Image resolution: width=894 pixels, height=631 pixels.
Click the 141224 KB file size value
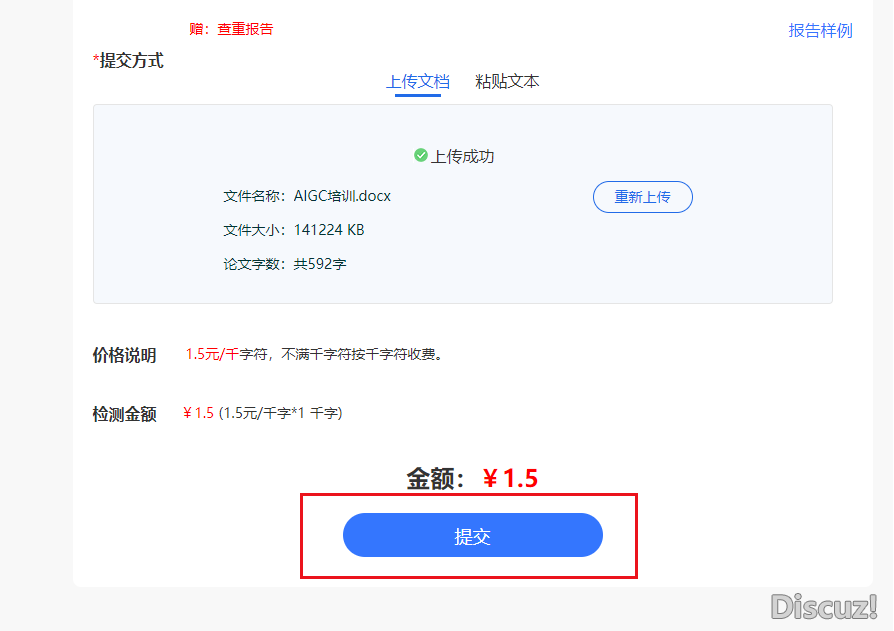point(329,230)
